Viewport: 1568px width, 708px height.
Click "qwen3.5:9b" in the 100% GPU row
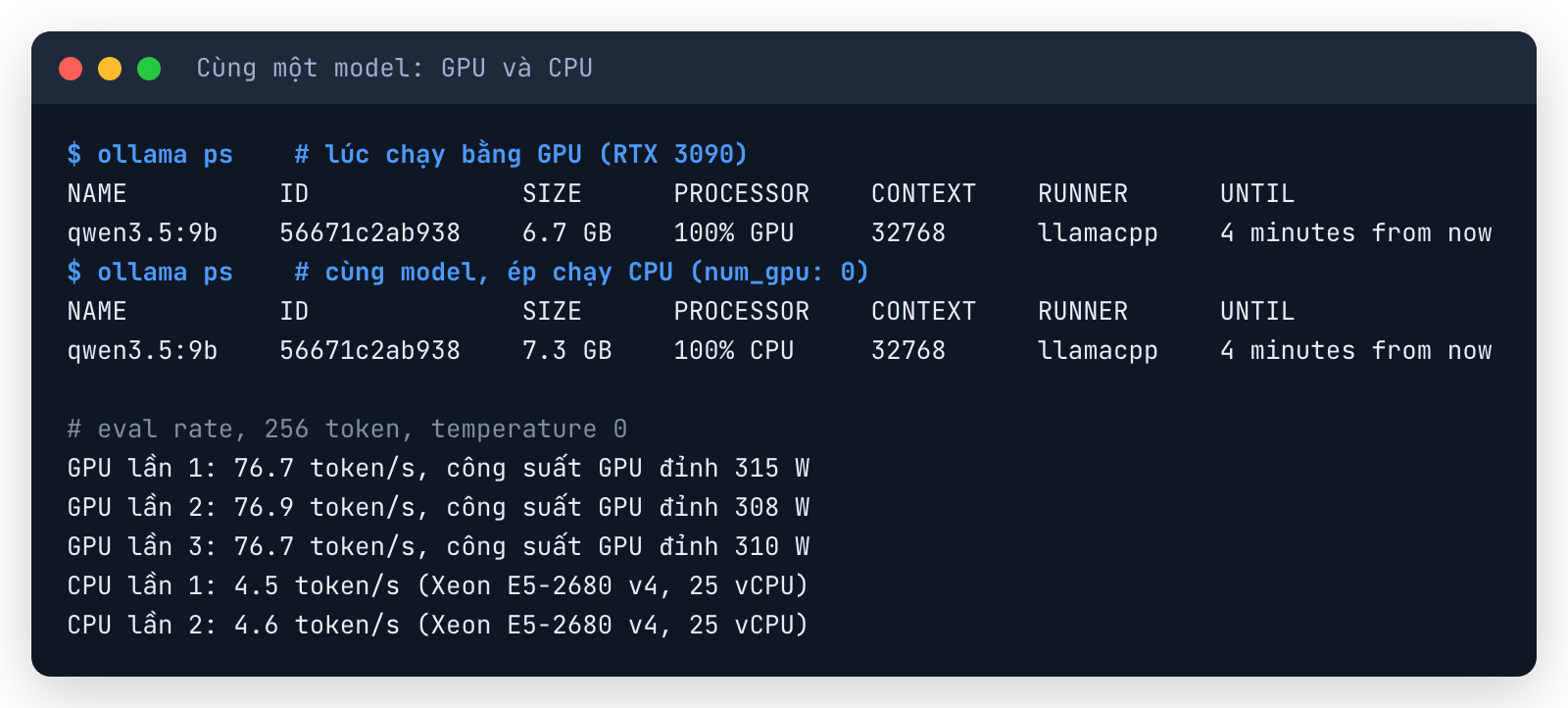143,233
